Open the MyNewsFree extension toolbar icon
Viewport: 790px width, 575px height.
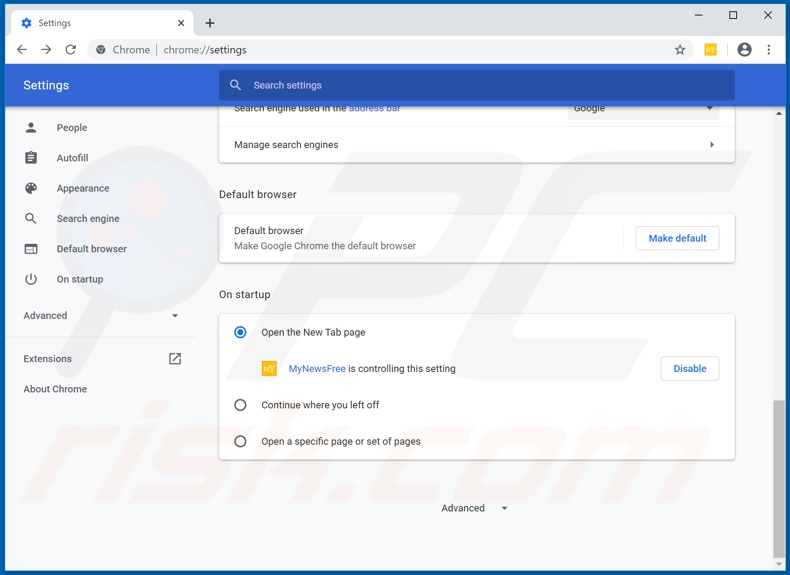[711, 50]
